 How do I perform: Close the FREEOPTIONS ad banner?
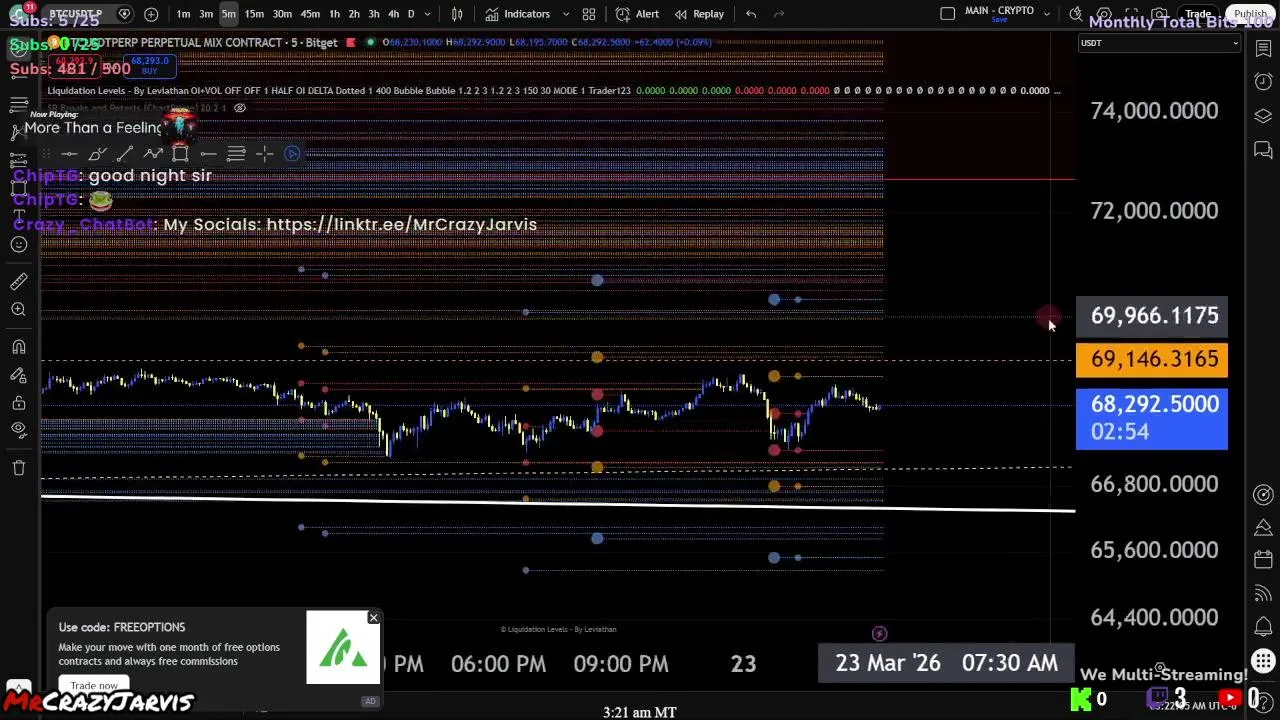point(374,618)
